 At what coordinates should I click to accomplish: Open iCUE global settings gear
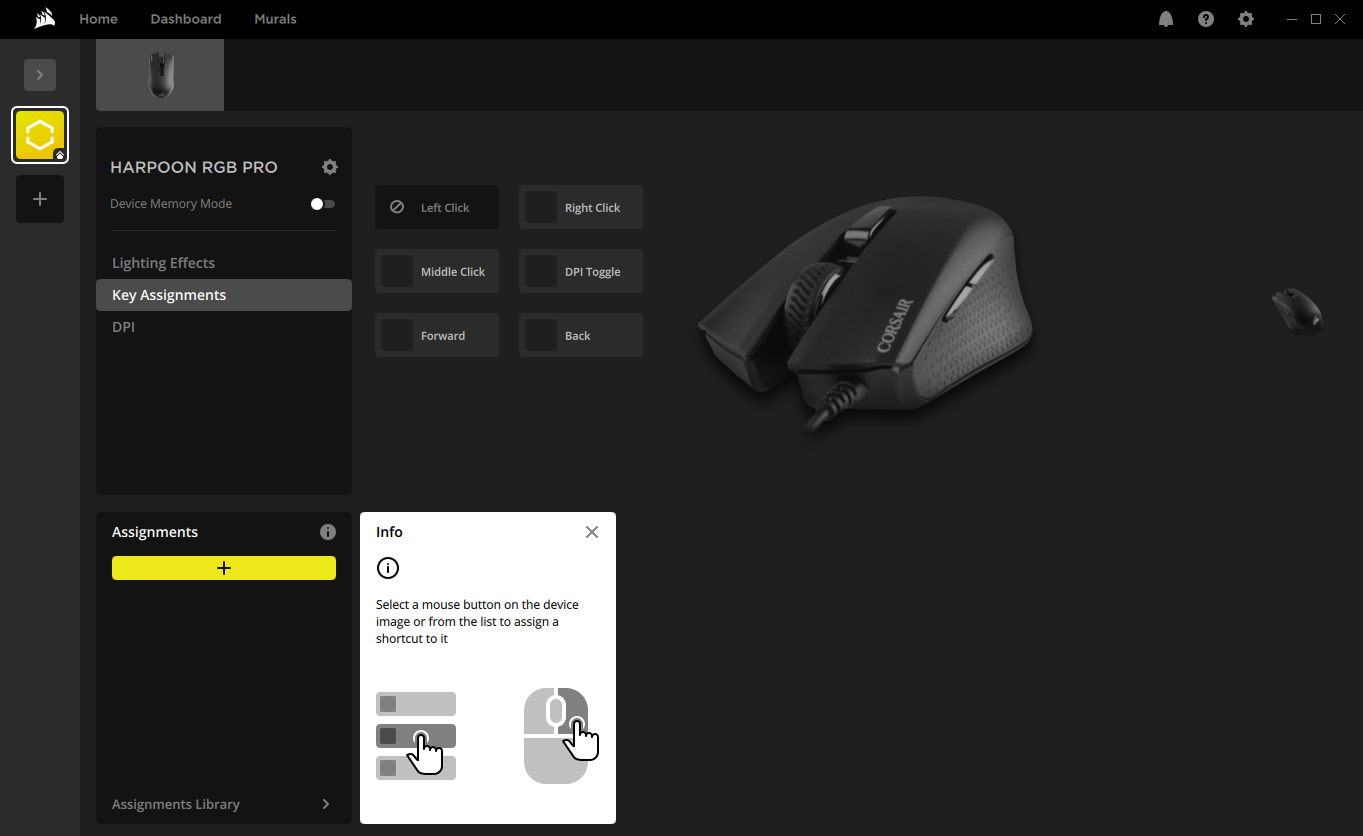pos(1246,19)
